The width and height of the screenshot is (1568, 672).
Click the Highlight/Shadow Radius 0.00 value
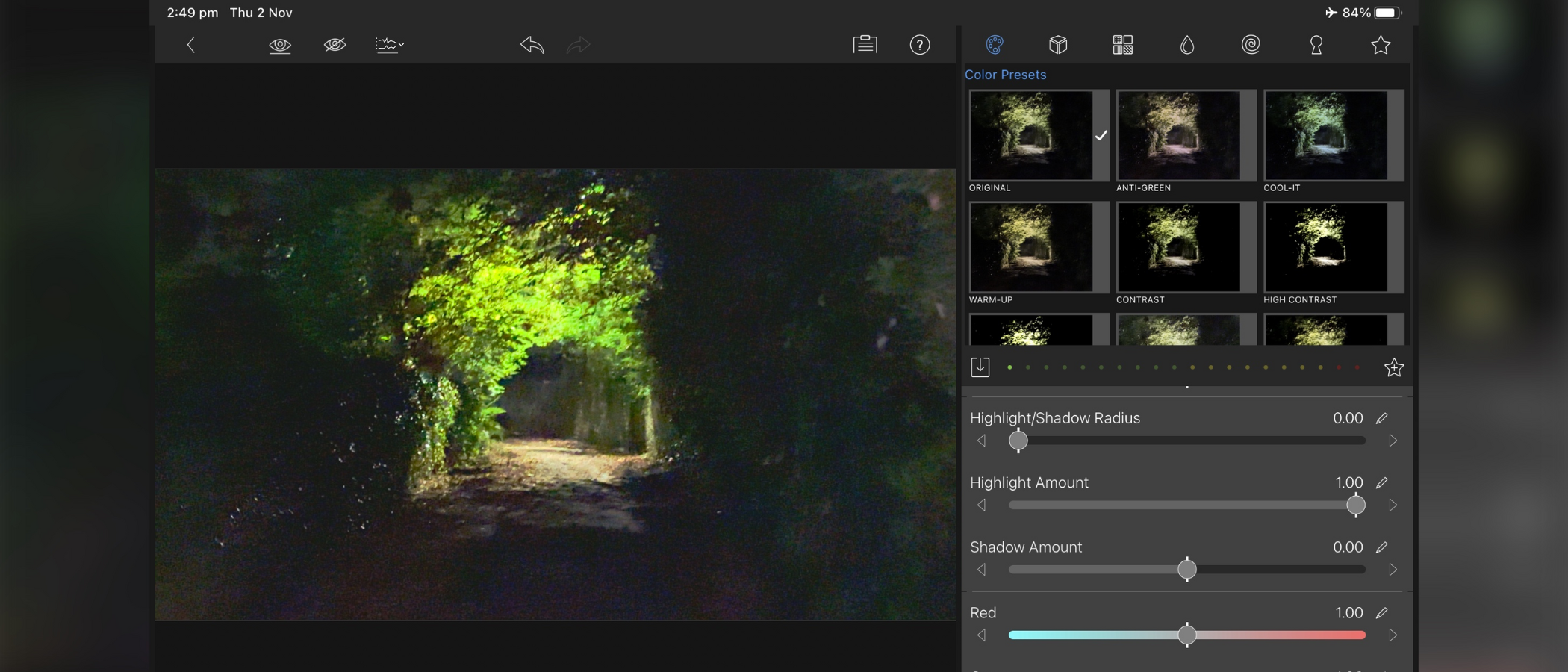1348,418
